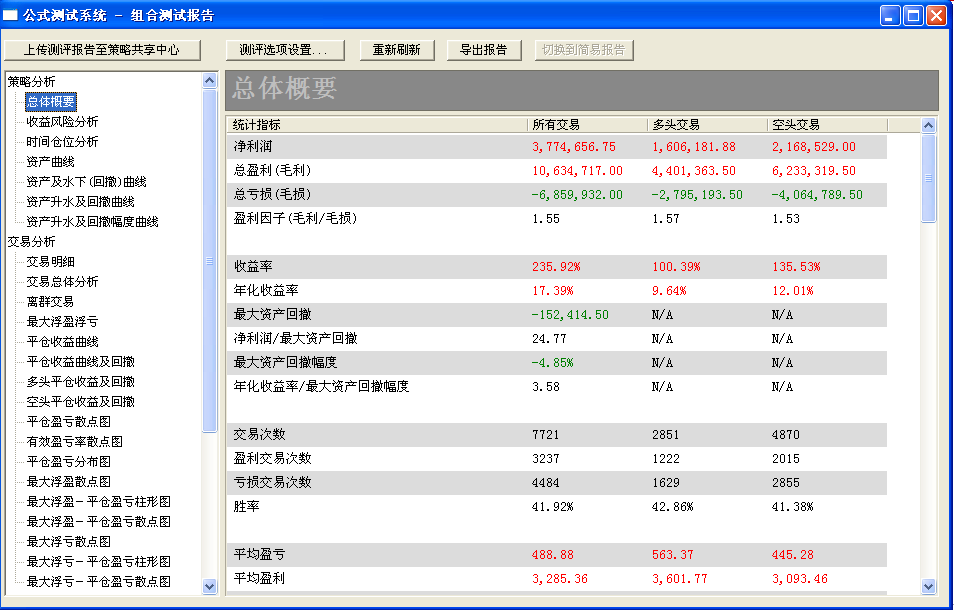Click the 所有交易 column header

[x=587, y=125]
